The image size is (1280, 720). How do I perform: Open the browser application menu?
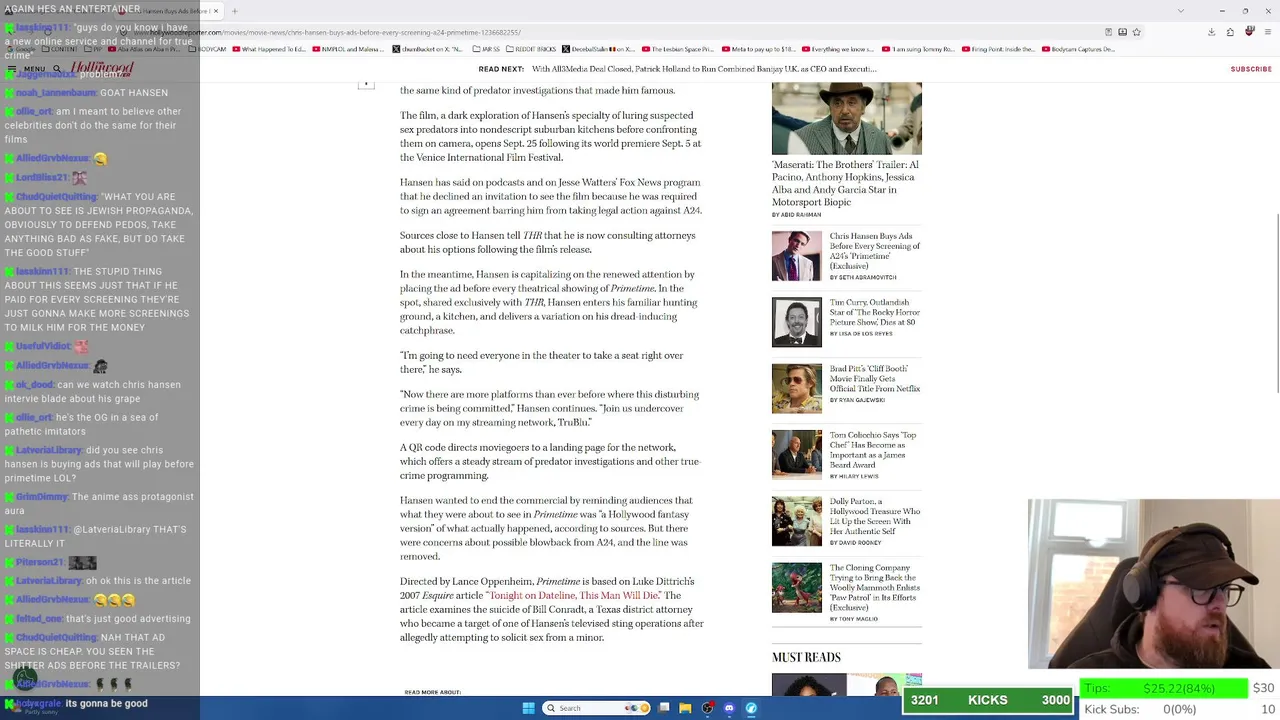(1268, 32)
